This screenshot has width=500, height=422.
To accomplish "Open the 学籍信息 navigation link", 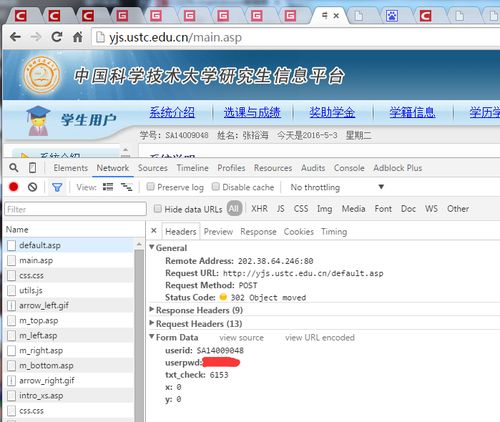I will pyautogui.click(x=412, y=112).
